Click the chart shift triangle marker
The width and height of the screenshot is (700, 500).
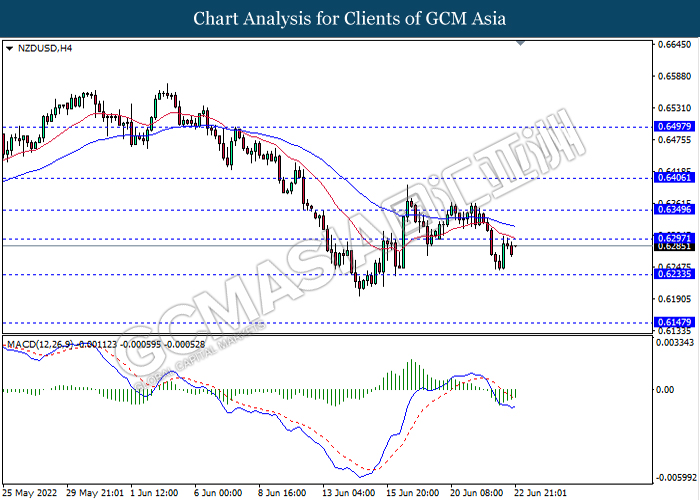coord(521,43)
